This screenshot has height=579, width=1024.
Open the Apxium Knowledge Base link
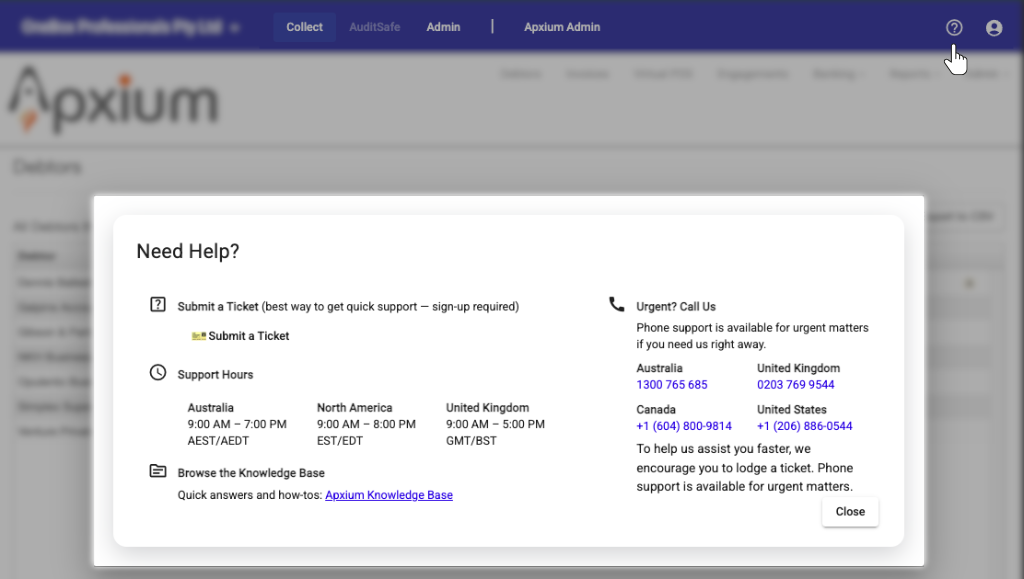(389, 495)
